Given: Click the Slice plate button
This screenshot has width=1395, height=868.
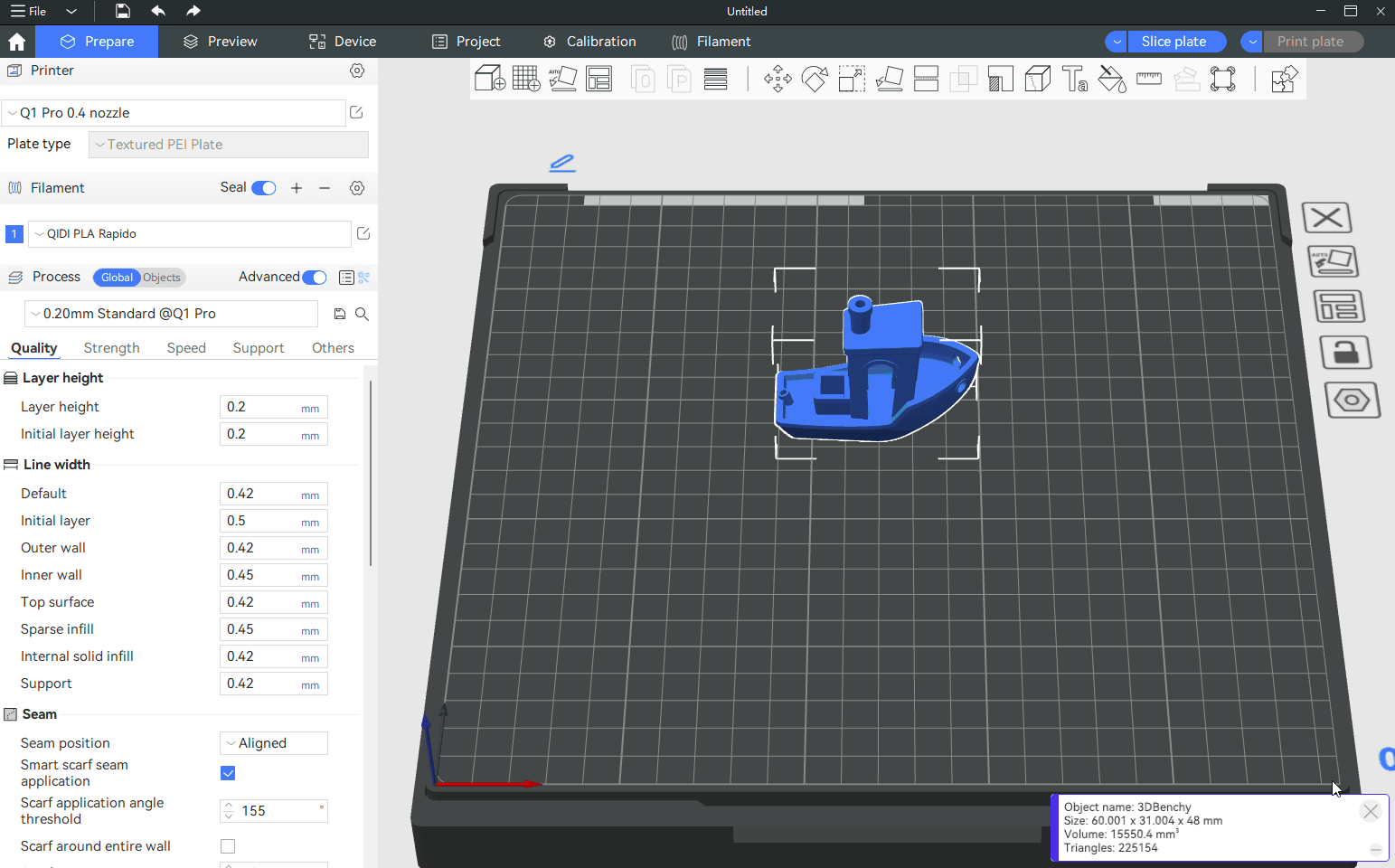Looking at the screenshot, I should pos(1173,42).
